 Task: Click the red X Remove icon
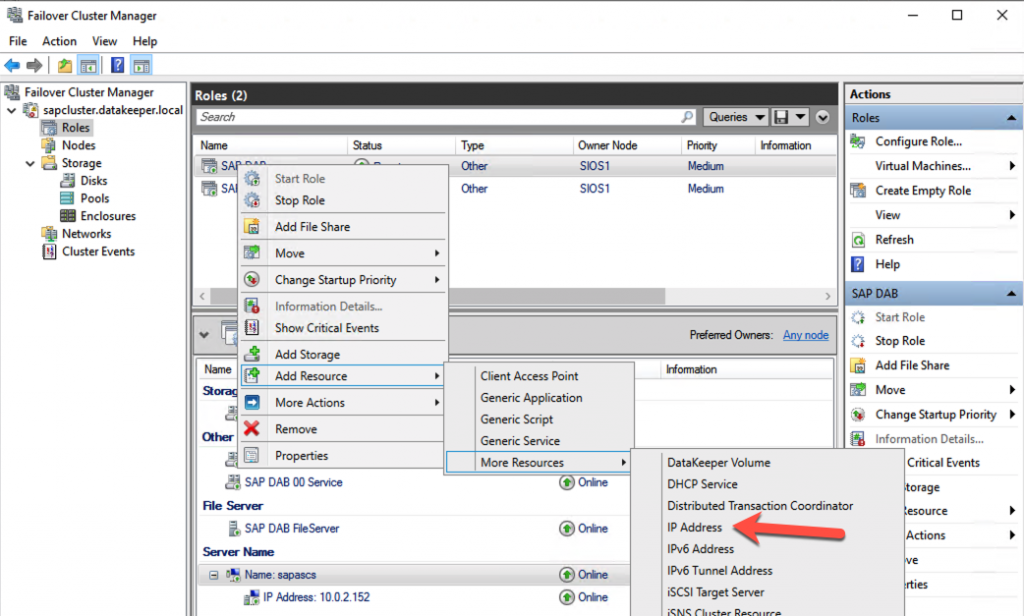(251, 429)
